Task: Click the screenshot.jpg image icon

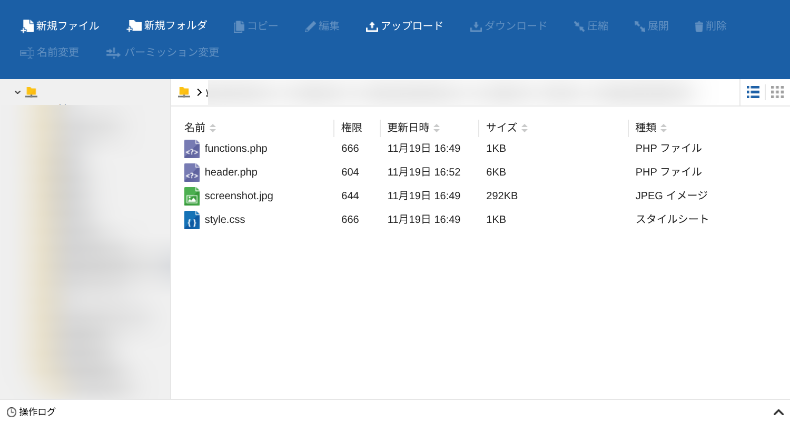Action: click(192, 196)
